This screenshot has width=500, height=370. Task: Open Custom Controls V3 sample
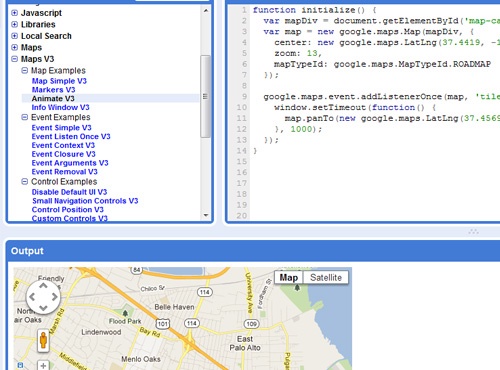69,218
